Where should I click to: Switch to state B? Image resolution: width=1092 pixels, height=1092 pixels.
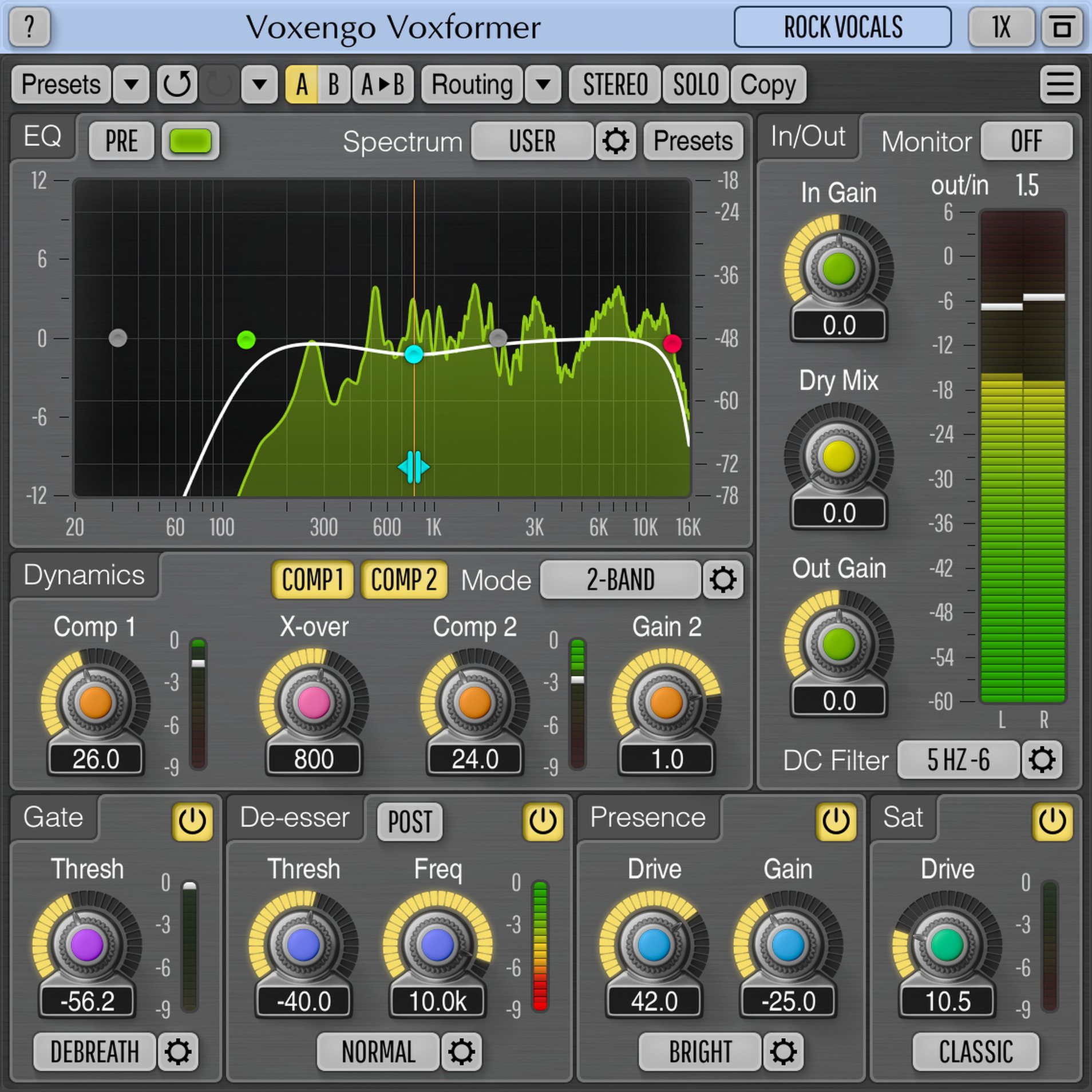click(334, 85)
